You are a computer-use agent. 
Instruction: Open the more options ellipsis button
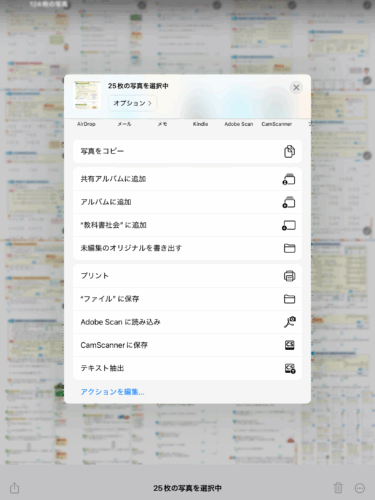pyautogui.click(x=360, y=488)
